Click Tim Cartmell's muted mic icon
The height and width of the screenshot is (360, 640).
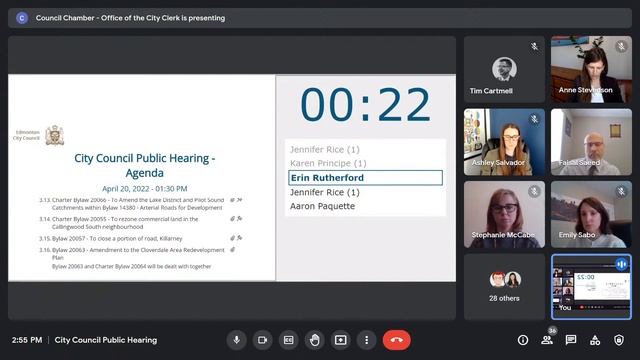coord(534,47)
